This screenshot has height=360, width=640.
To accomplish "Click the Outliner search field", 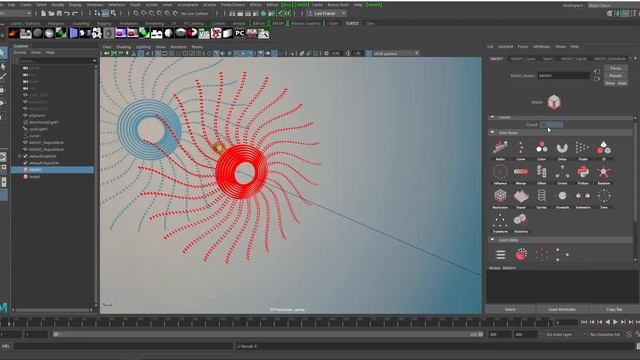I will pyautogui.click(x=56, y=61).
